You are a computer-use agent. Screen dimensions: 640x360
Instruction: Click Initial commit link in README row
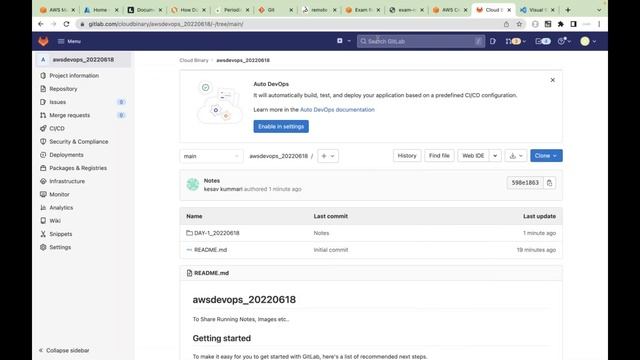pos(331,250)
